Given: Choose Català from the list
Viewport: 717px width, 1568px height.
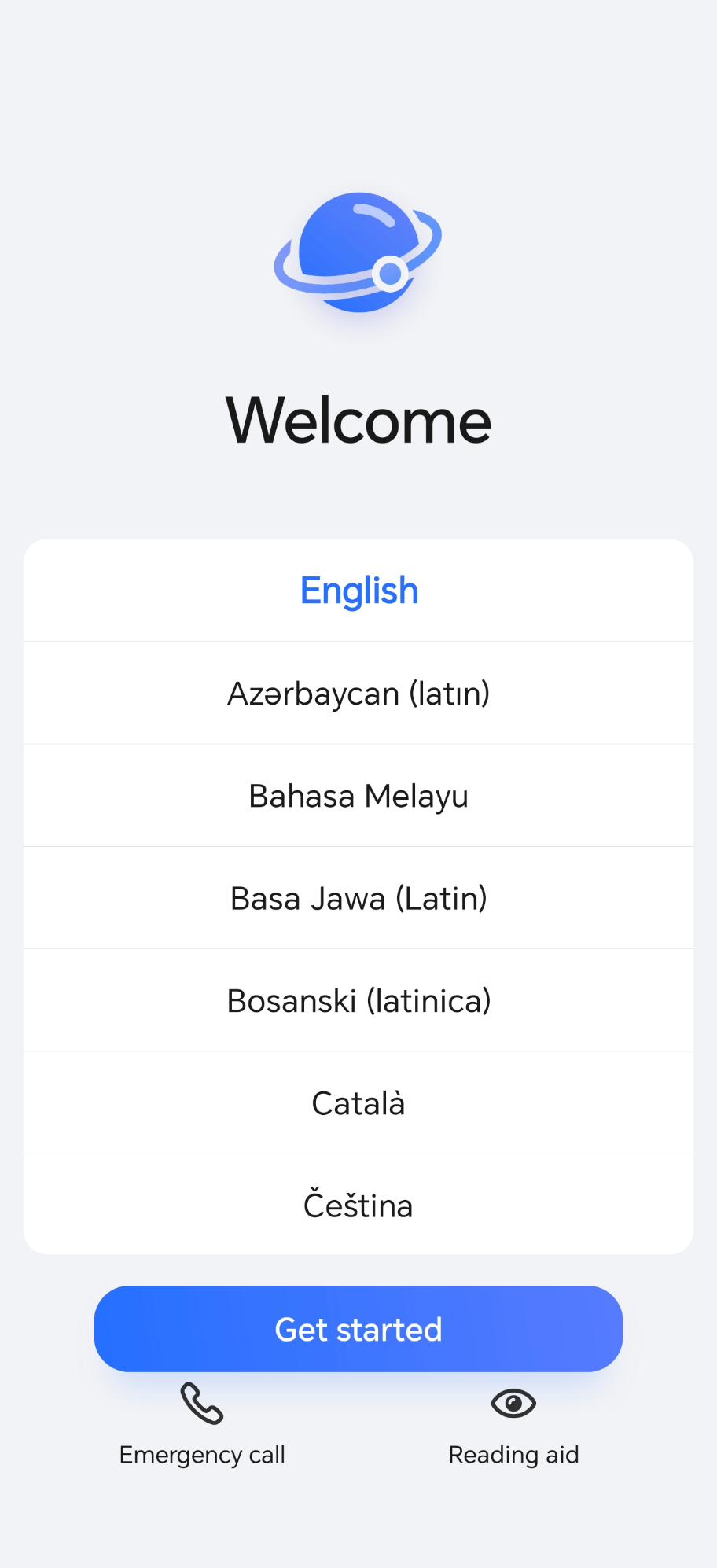Looking at the screenshot, I should pos(358,1103).
